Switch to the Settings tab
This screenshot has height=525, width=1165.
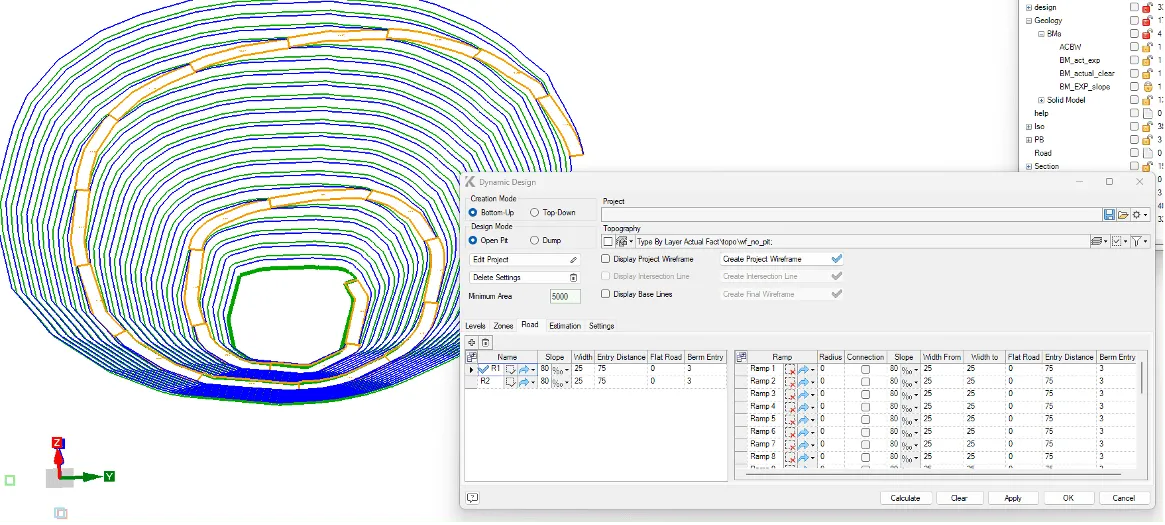(602, 326)
